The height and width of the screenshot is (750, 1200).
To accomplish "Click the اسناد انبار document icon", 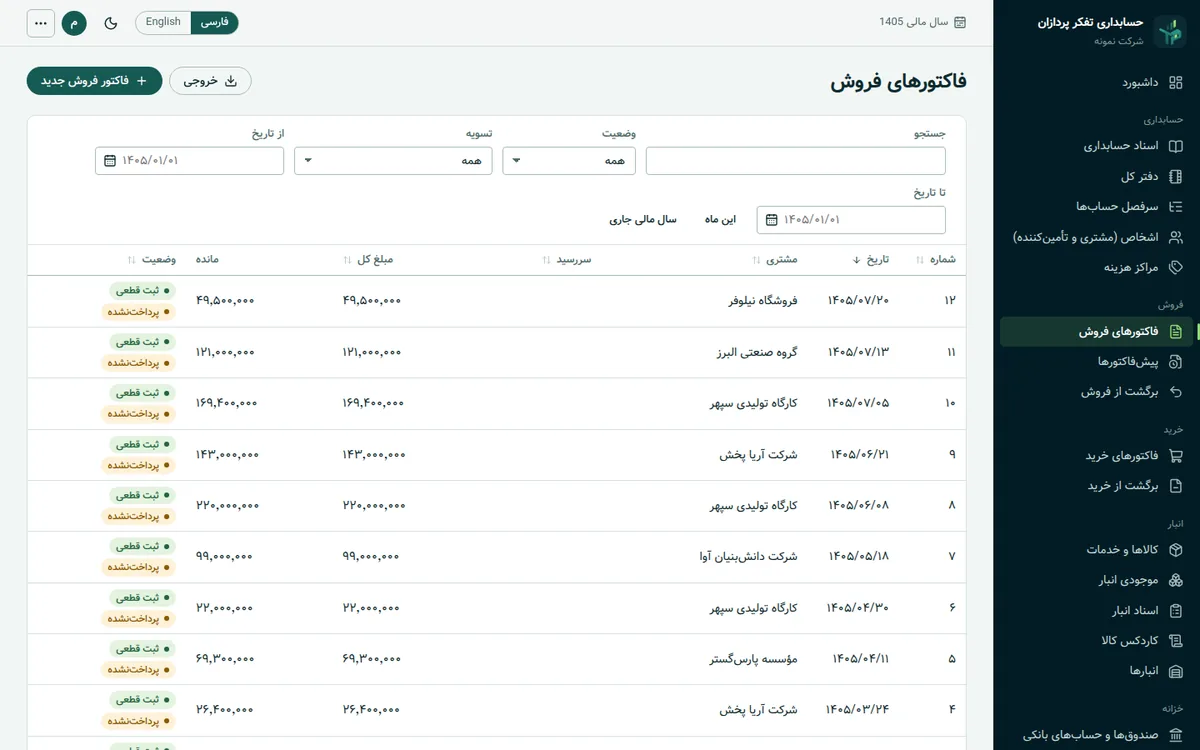I will pyautogui.click(x=1175, y=610).
